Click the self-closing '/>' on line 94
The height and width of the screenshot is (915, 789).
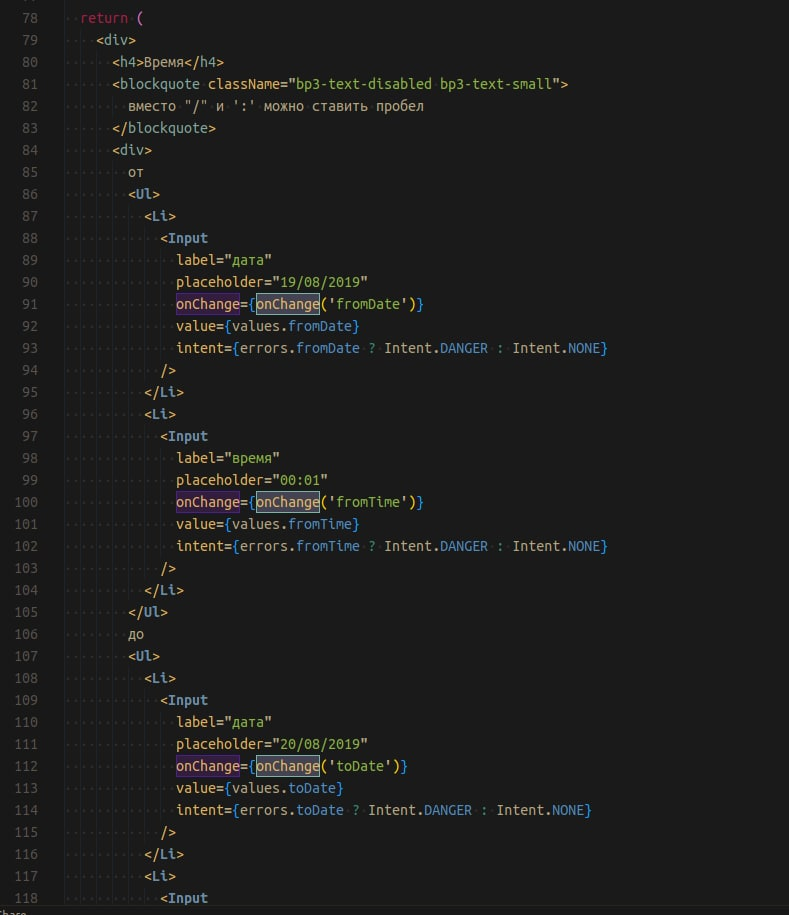point(168,370)
